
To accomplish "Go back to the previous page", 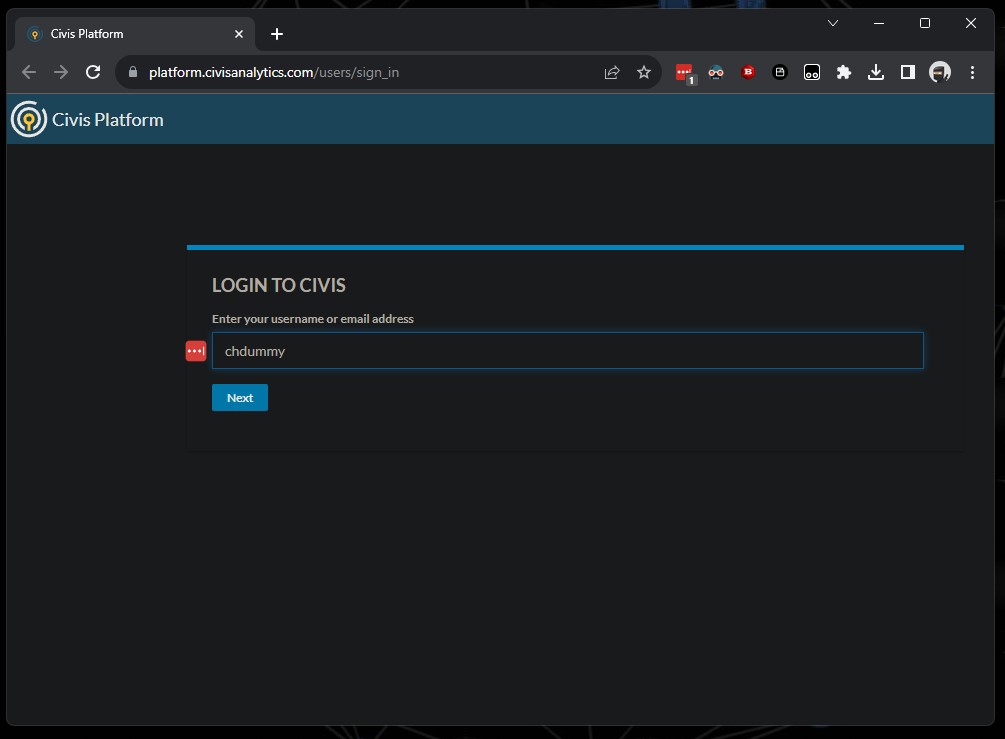I will pos(29,72).
